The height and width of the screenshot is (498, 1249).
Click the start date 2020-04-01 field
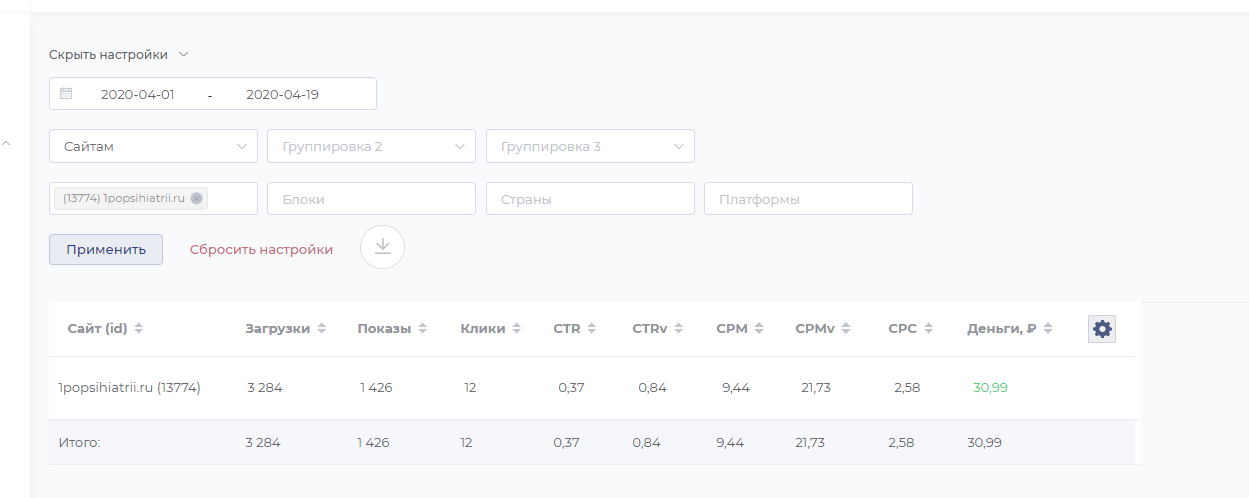(138, 94)
